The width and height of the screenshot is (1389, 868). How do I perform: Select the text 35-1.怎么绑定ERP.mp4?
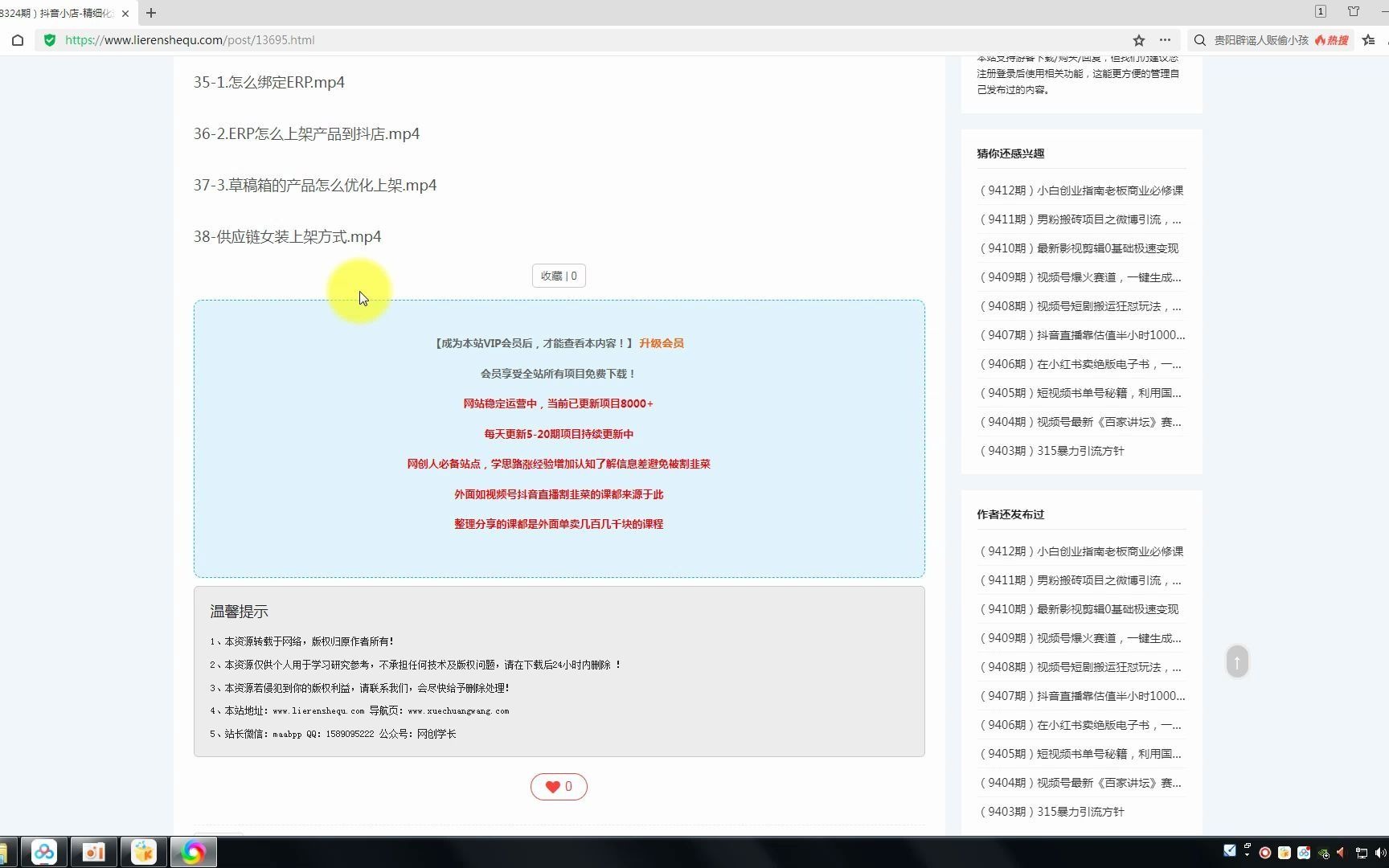[268, 82]
